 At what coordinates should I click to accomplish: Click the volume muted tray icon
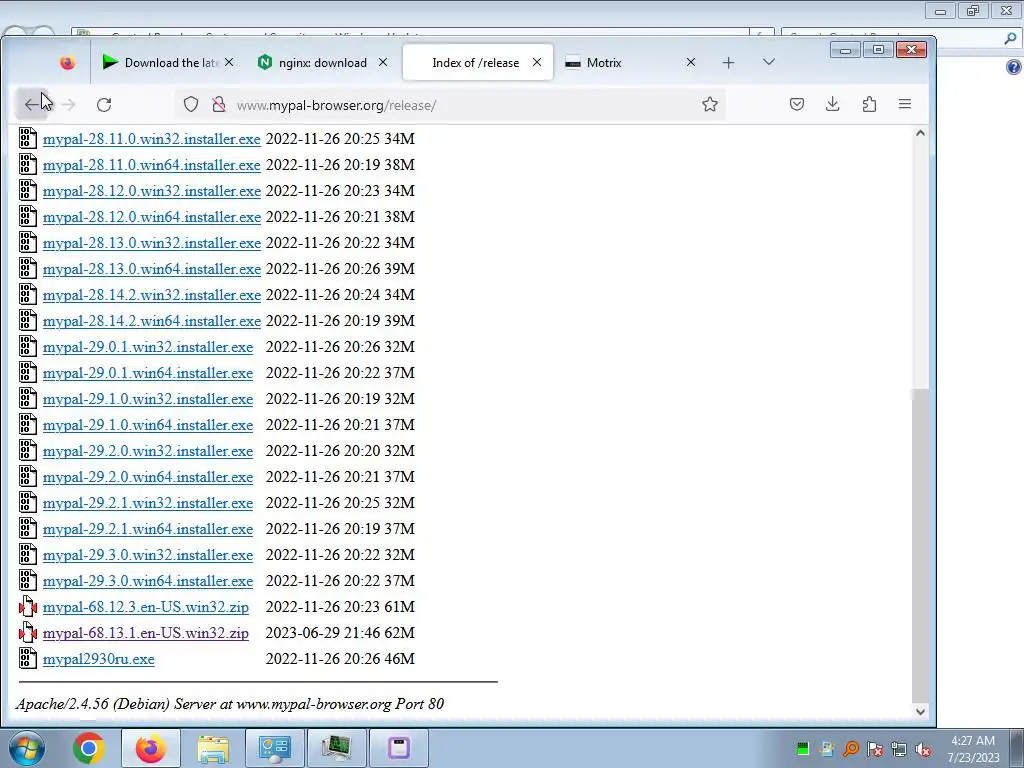(x=923, y=749)
